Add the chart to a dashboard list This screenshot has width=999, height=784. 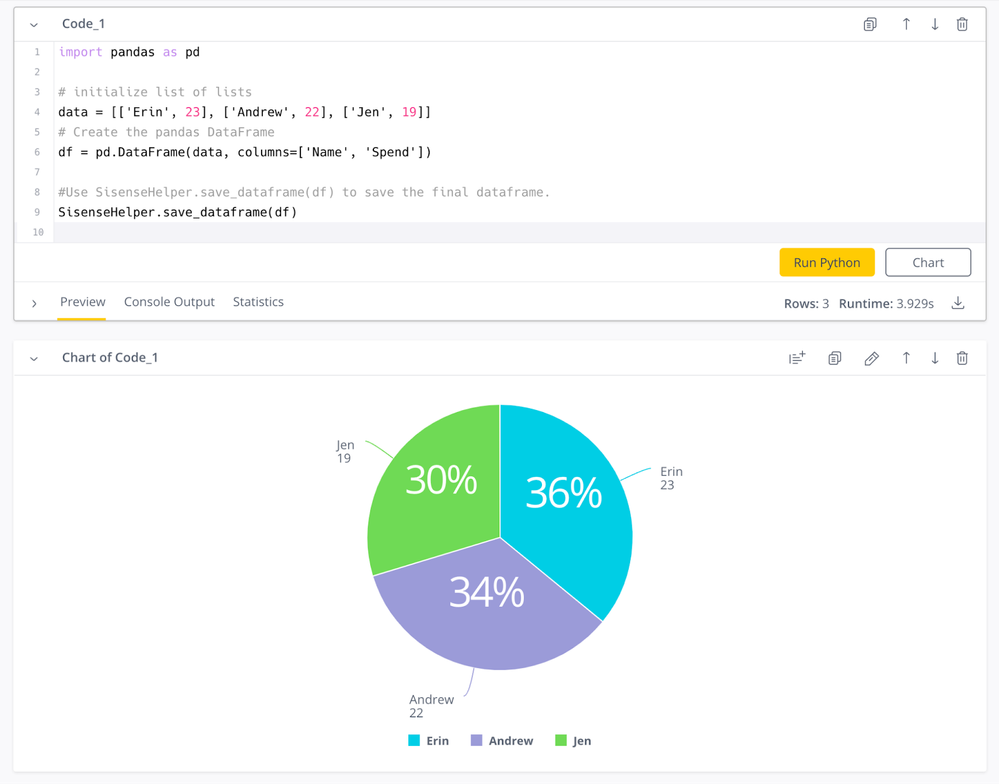[x=797, y=358]
